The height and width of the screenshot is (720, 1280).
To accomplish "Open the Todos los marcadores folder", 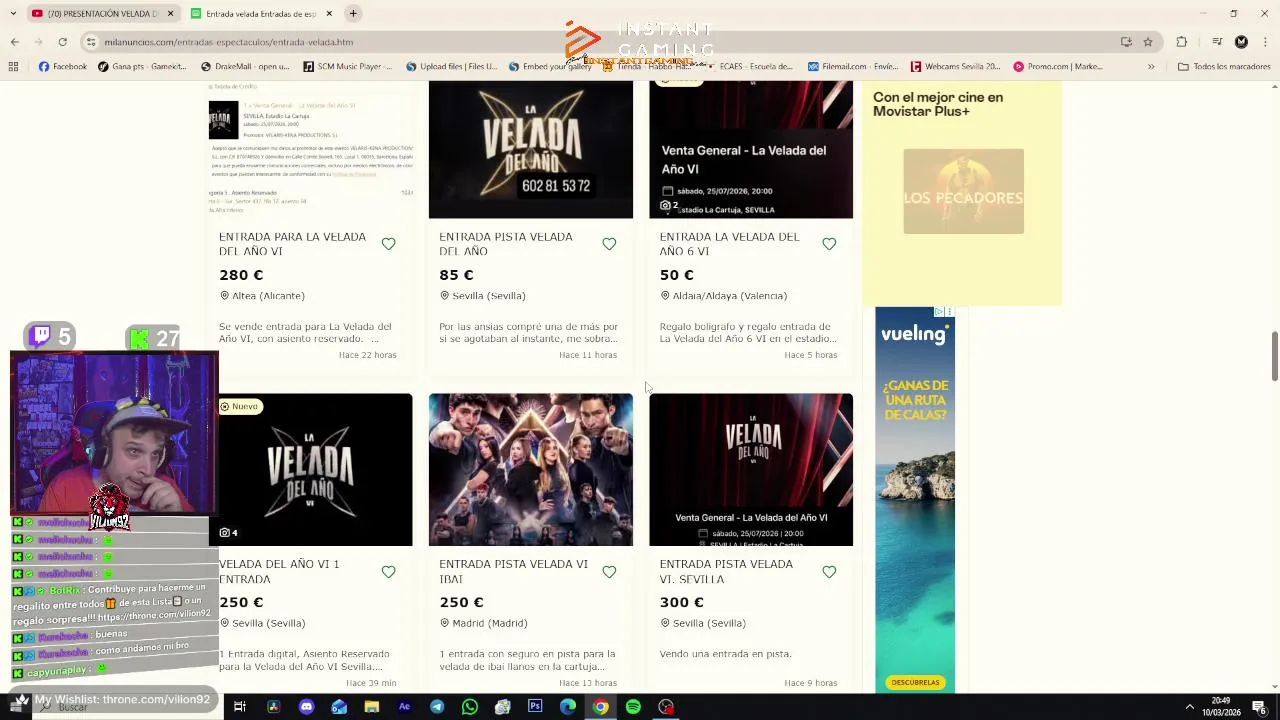I will [1223, 67].
